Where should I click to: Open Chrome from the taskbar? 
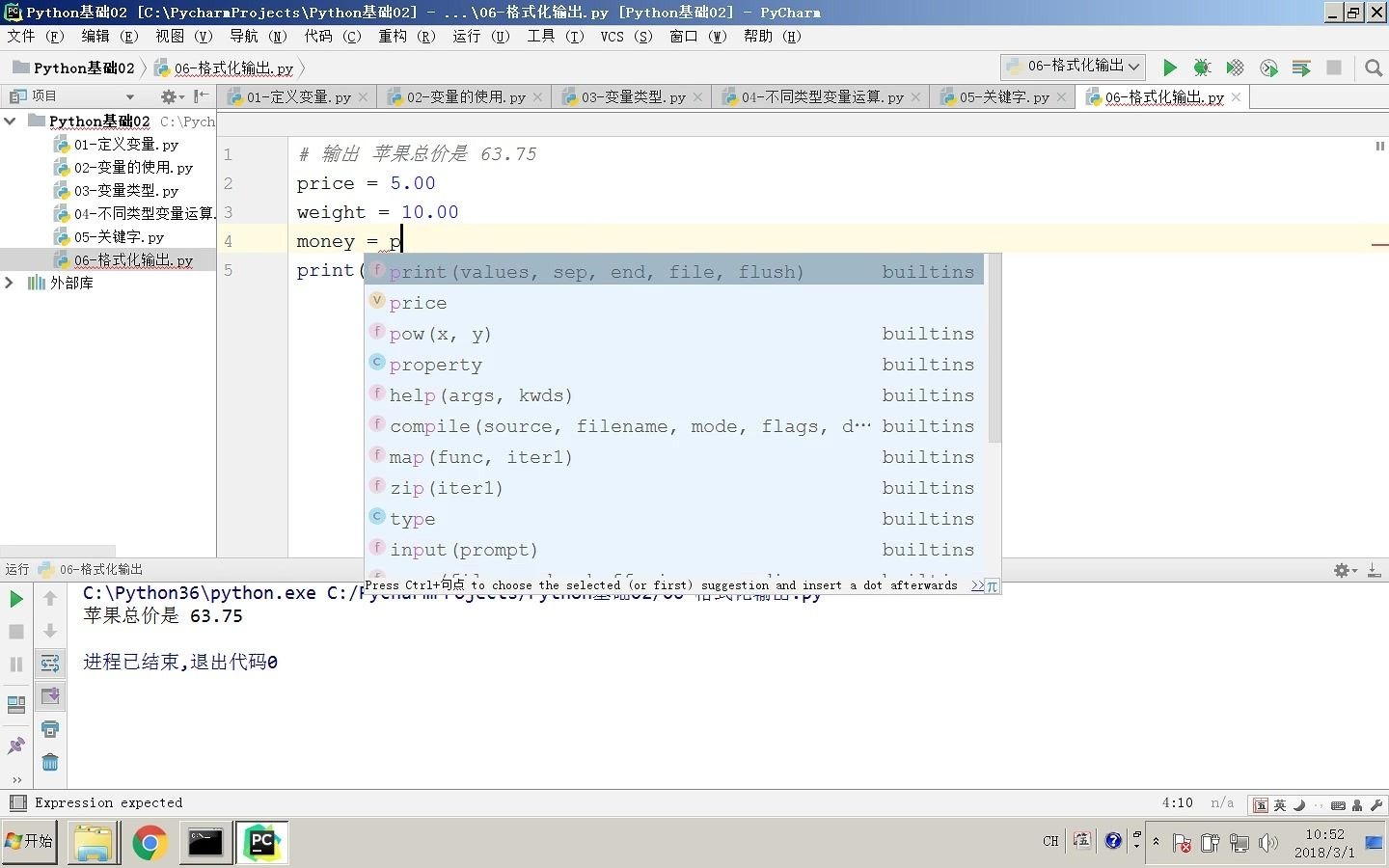150,843
